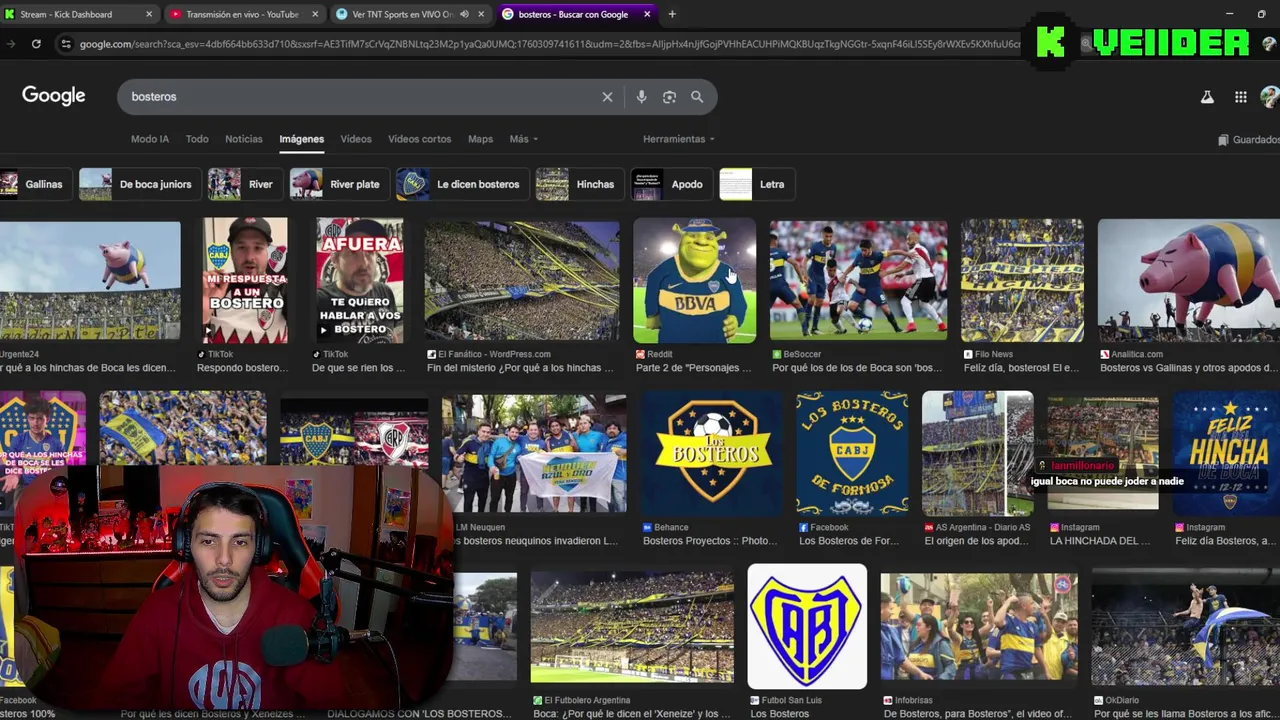Filter by Letra suggestion chip
Screen dimensions: 1280x720
point(756,184)
